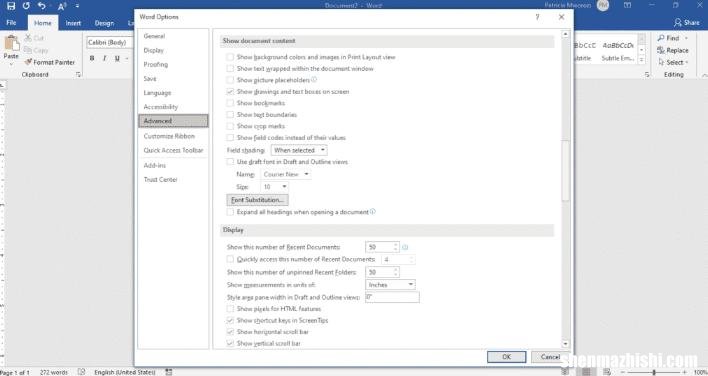
Task: Click info icon beside Recent Documents count
Action: point(405,247)
